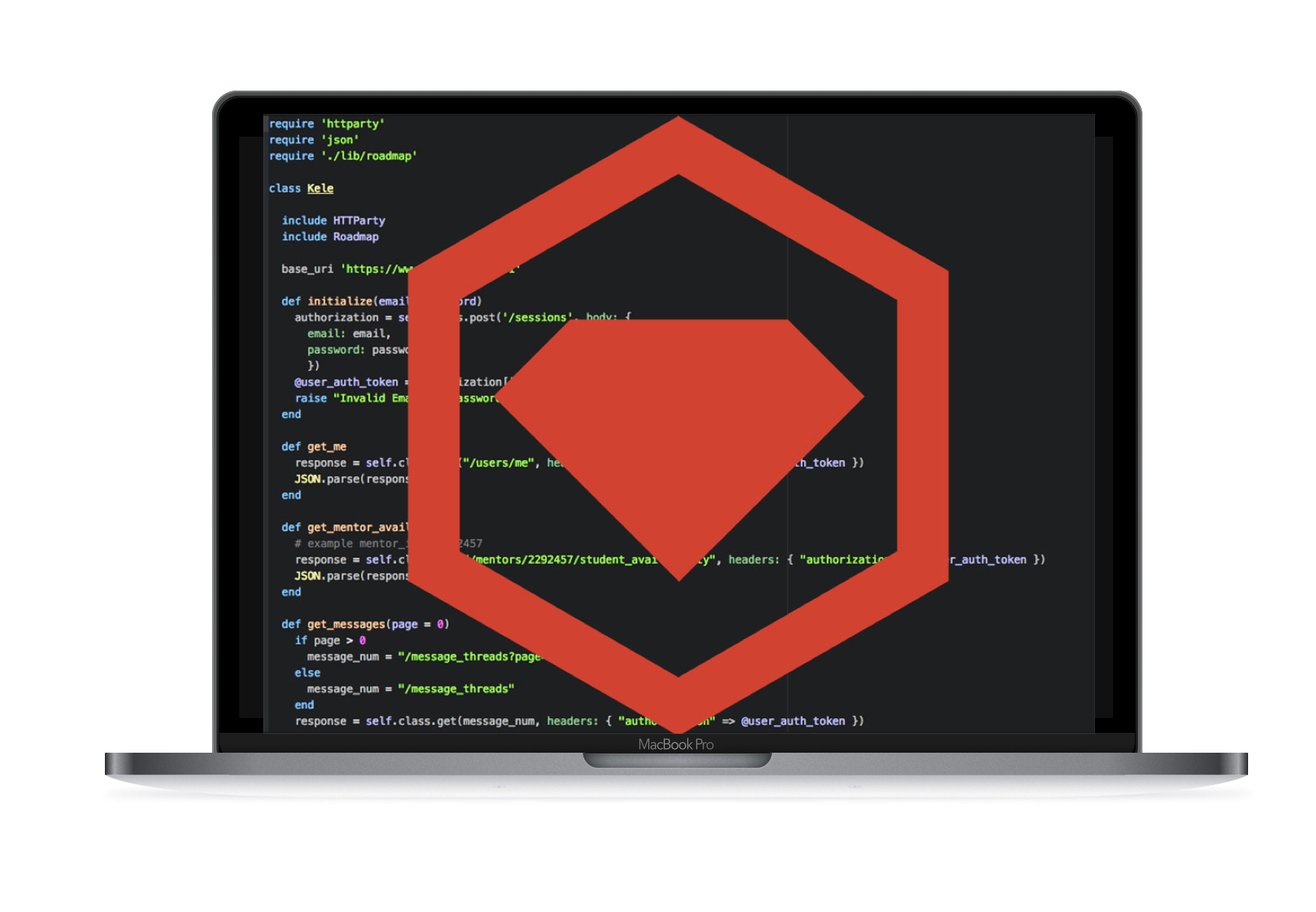Click 'def get_messages(page = 0)' definition

pyautogui.click(x=365, y=624)
